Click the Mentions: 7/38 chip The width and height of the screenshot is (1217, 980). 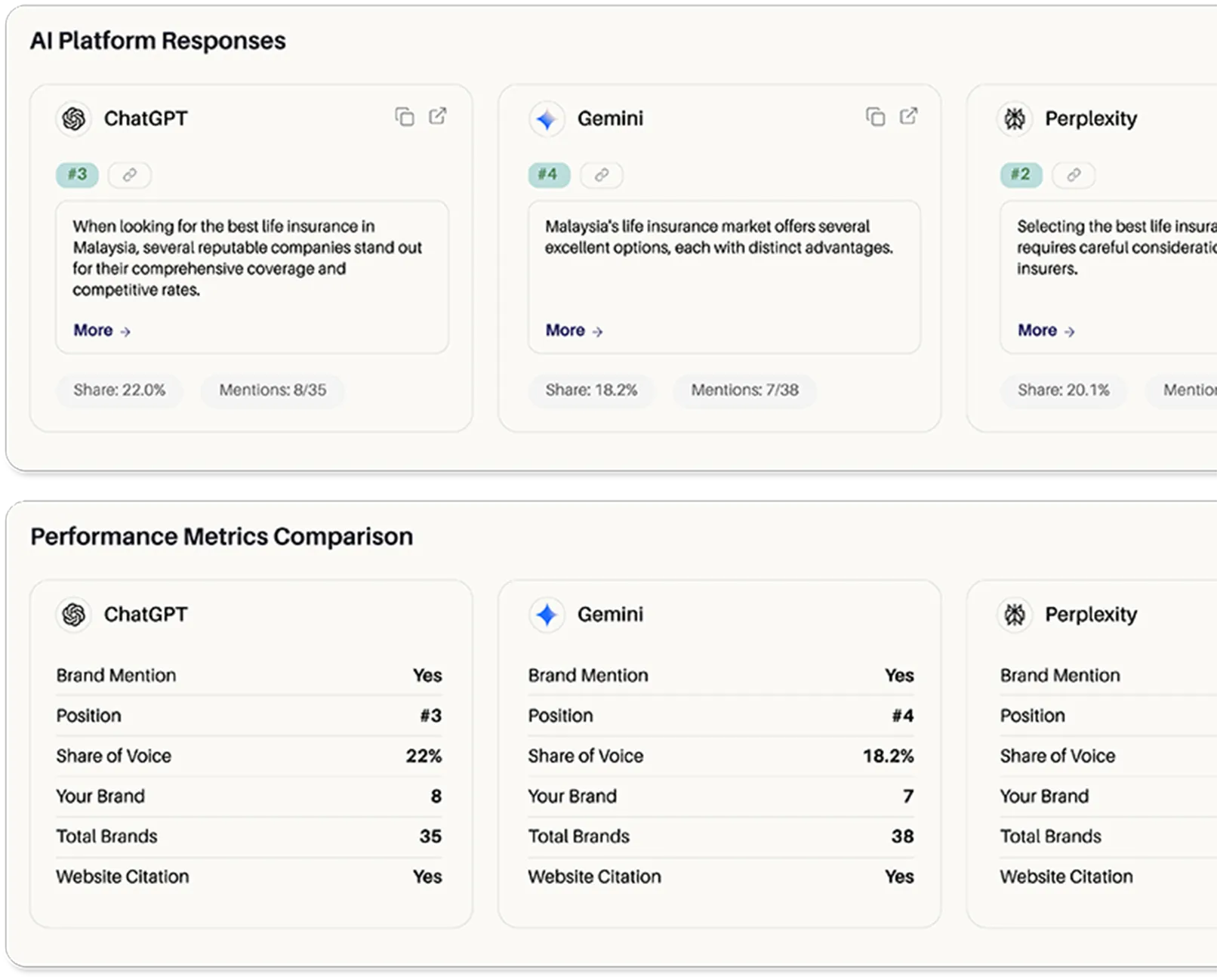[744, 390]
